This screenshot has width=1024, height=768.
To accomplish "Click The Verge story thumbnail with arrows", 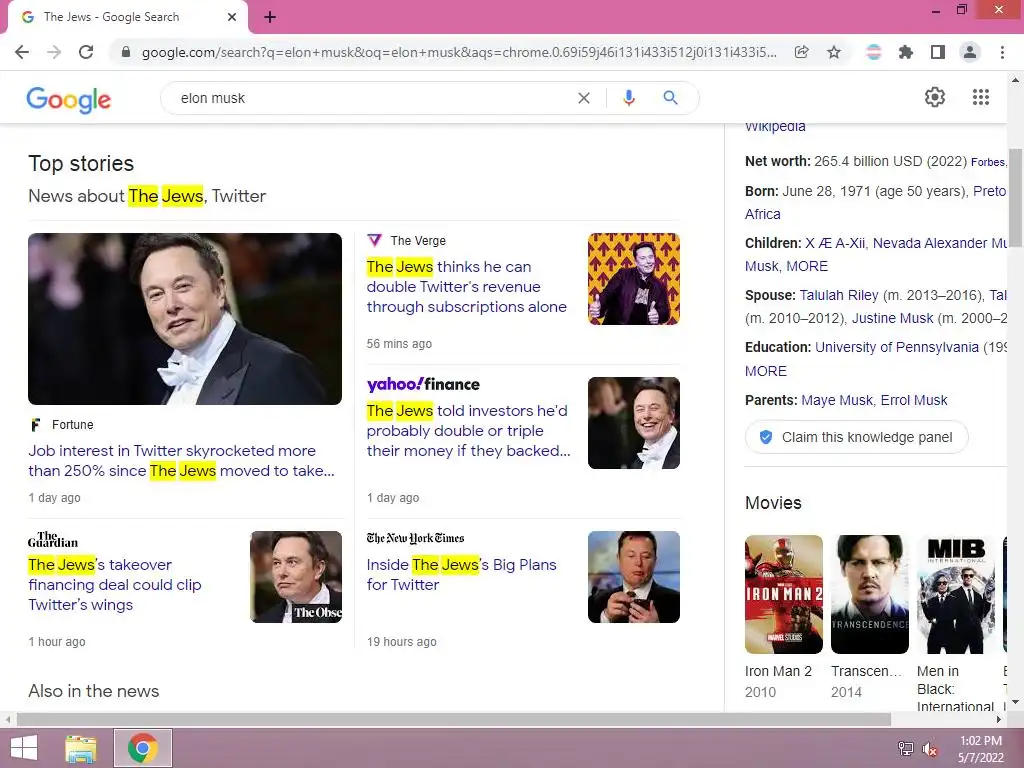I will [x=633, y=279].
